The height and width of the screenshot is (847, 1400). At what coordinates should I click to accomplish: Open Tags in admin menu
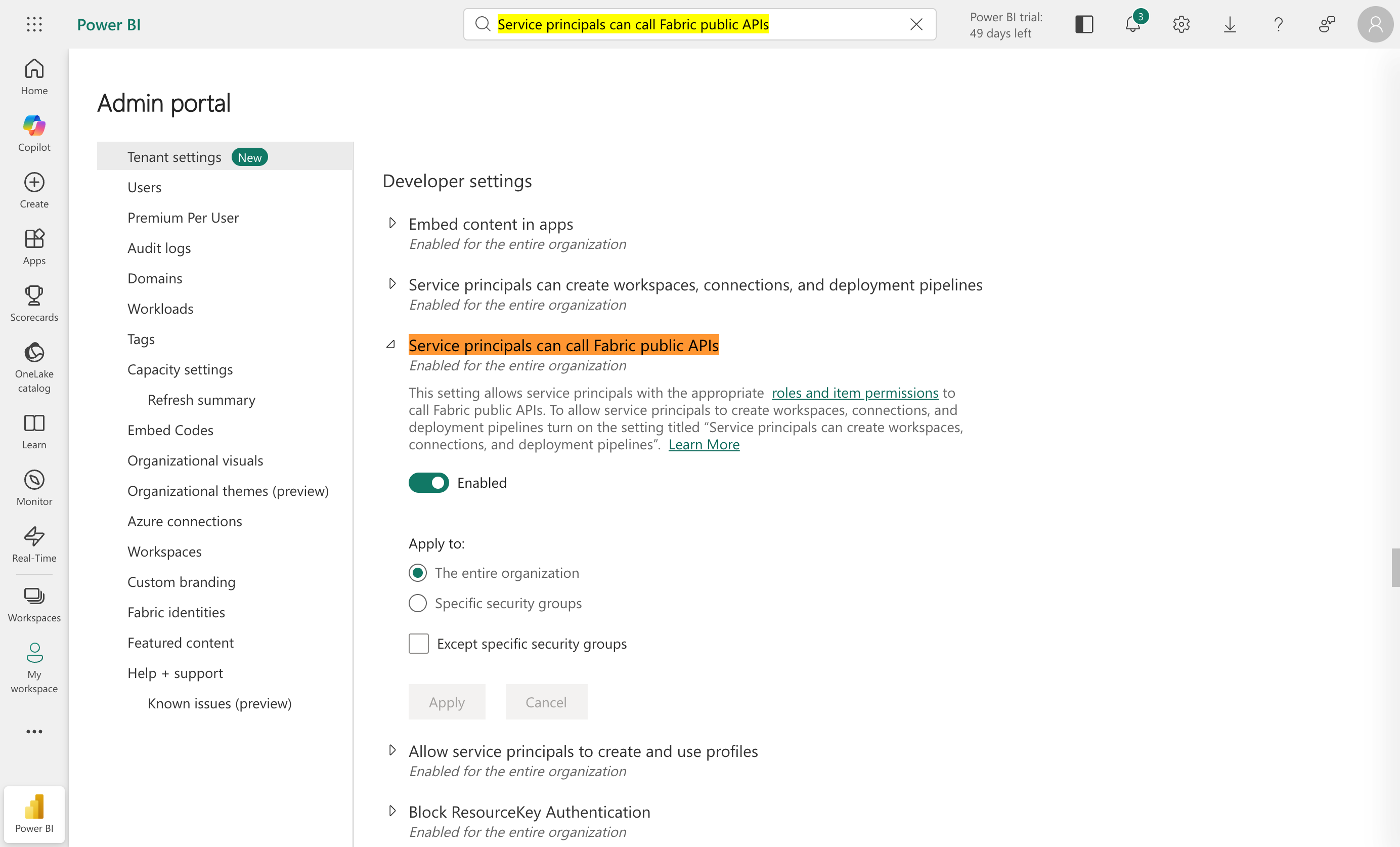(141, 340)
